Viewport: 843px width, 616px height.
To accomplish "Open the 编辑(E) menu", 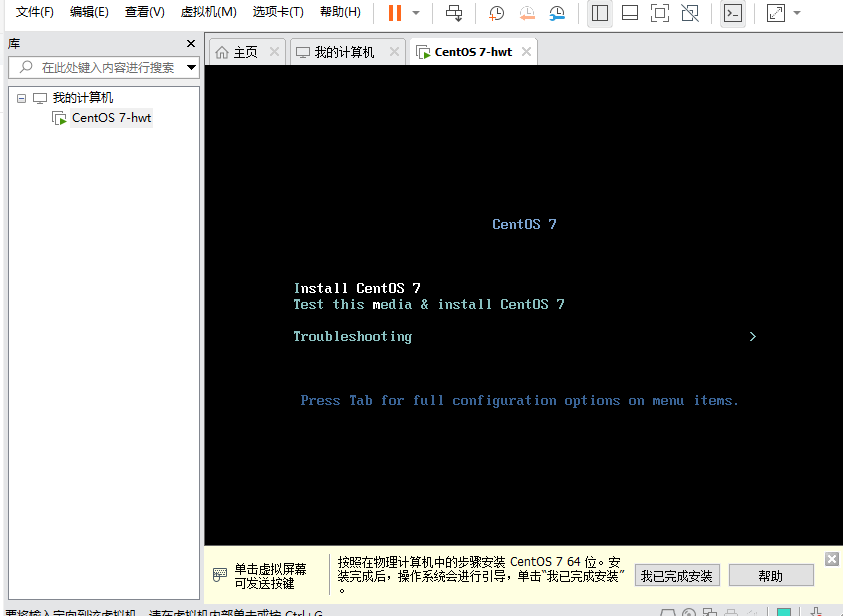I will 89,12.
